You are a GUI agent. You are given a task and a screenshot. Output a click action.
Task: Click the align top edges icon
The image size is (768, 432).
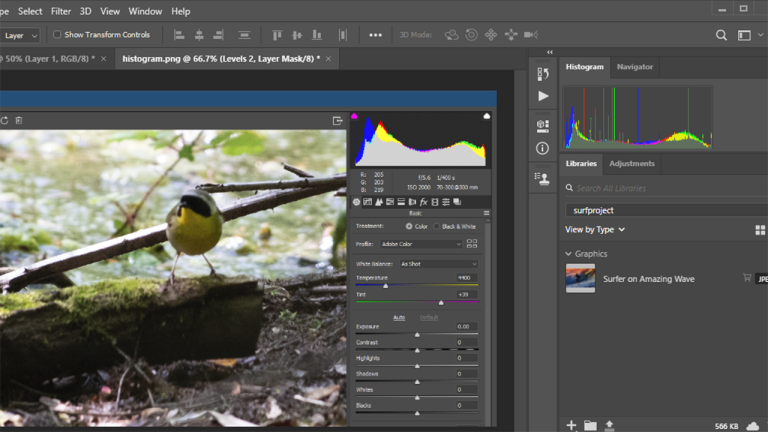[x=277, y=35]
